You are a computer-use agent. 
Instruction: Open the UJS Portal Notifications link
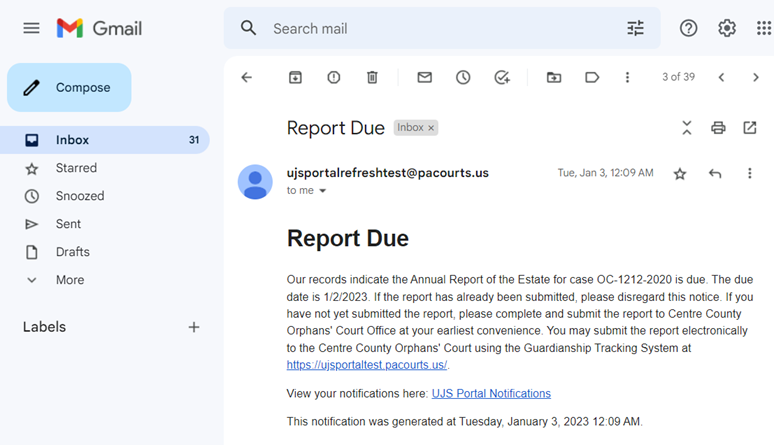click(491, 393)
